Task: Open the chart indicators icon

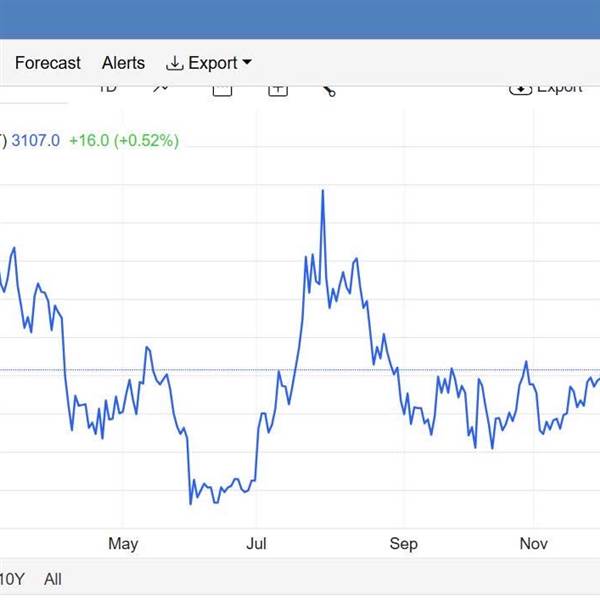Action: click(x=329, y=90)
